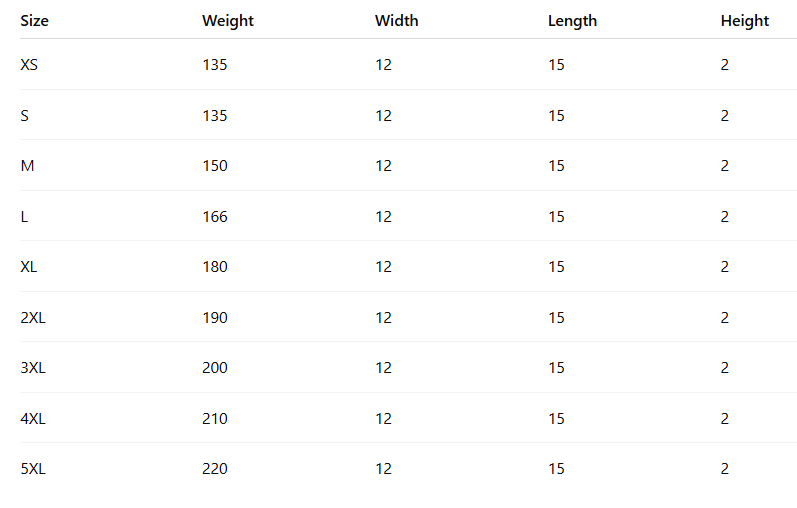Select the 4XL size cell
Image resolution: width=797 pixels, height=508 pixels.
coord(33,419)
